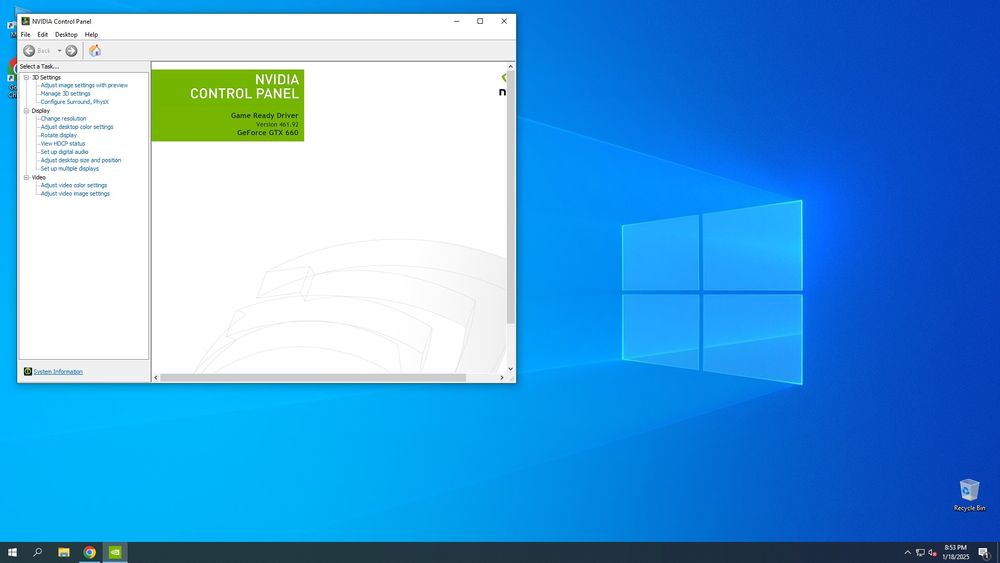Select Rotate display task
This screenshot has width=1000, height=563.
59,135
